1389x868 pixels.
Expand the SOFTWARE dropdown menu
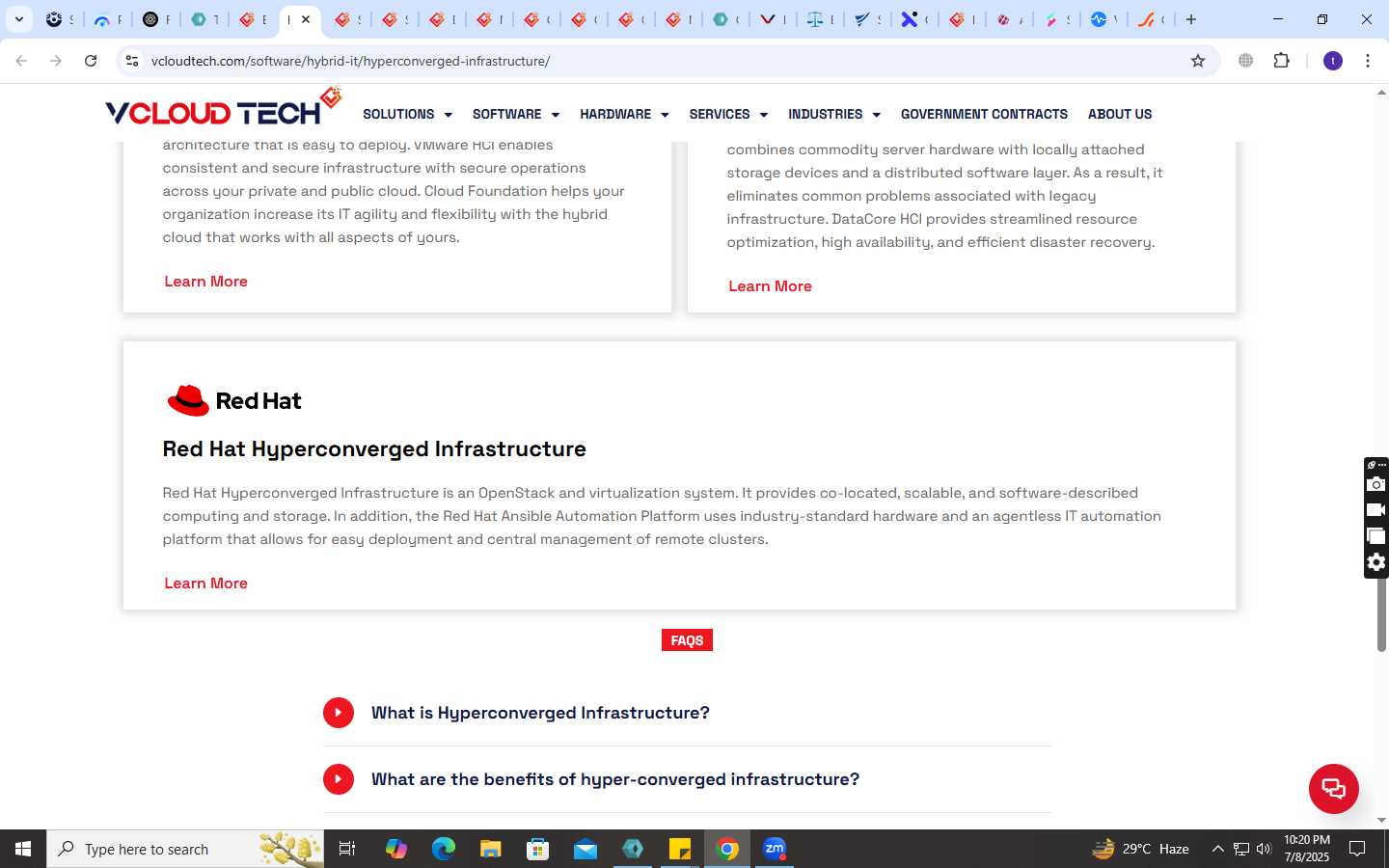tap(516, 114)
